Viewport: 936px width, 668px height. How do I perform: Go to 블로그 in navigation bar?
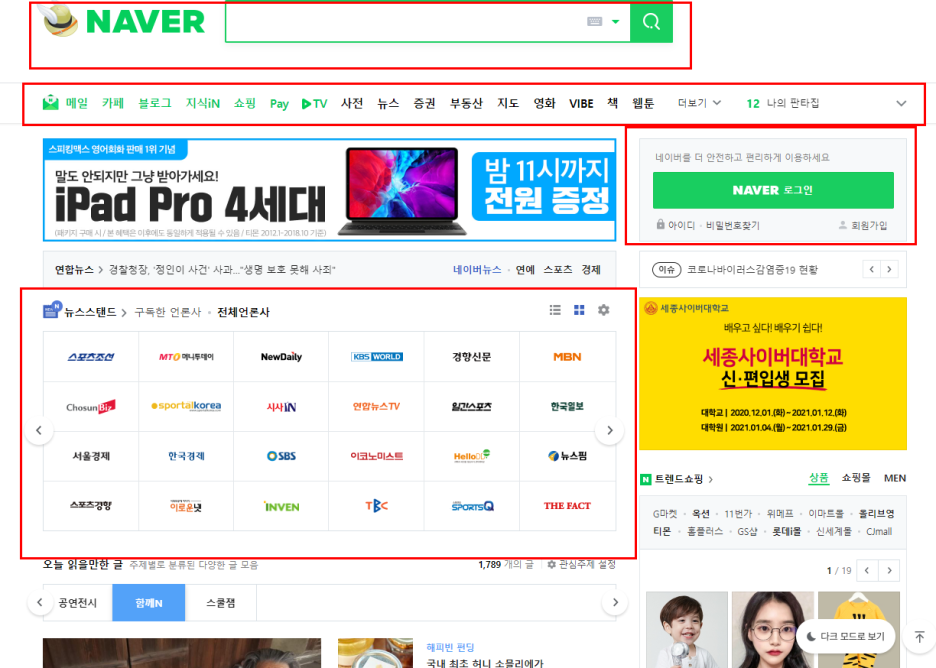coord(155,103)
